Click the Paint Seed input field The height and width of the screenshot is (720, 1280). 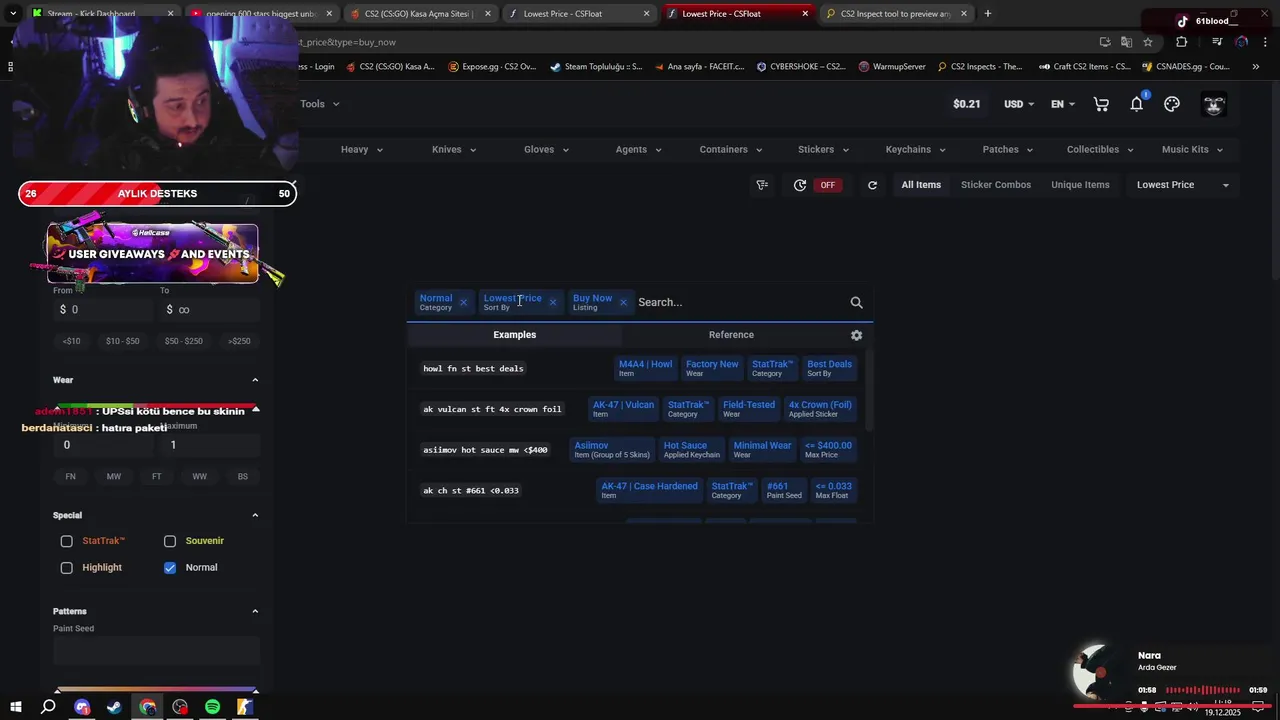click(x=156, y=650)
